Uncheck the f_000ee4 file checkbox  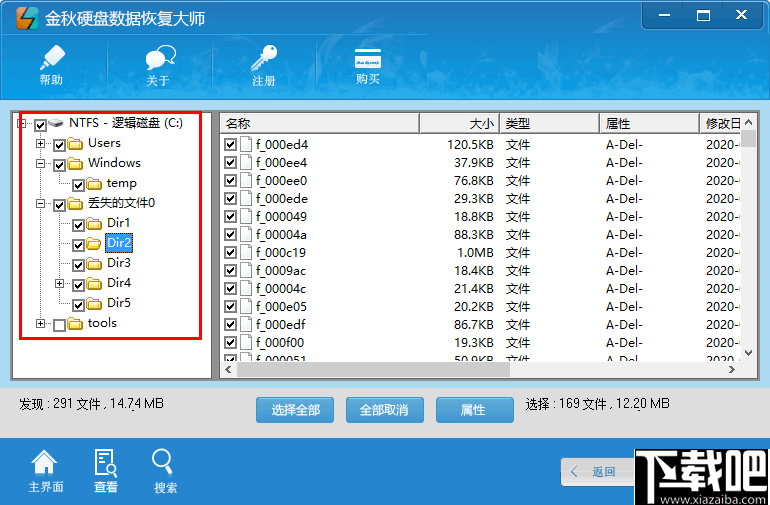[230, 163]
